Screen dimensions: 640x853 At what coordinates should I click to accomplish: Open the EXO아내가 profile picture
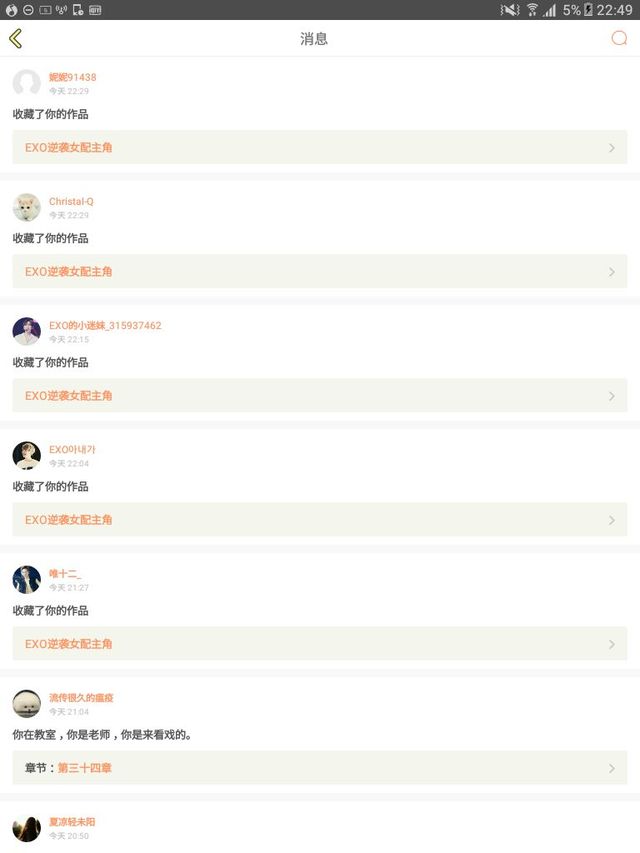[27, 455]
